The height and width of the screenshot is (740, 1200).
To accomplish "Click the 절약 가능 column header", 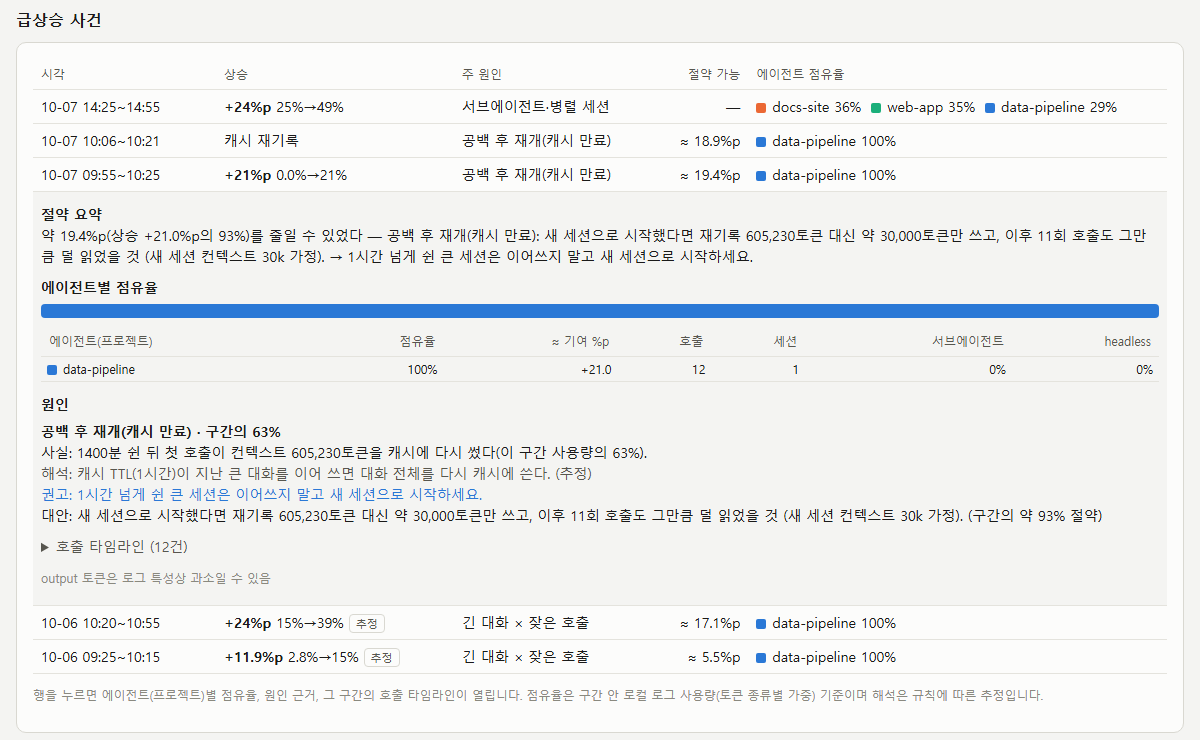I will 714,75.
